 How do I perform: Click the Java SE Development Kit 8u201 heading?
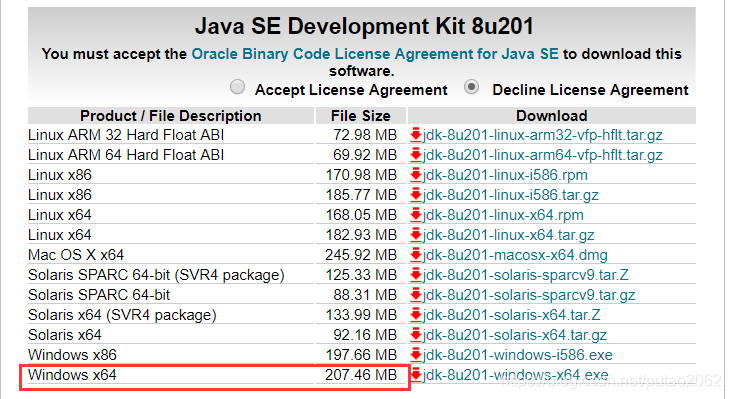pos(364,26)
